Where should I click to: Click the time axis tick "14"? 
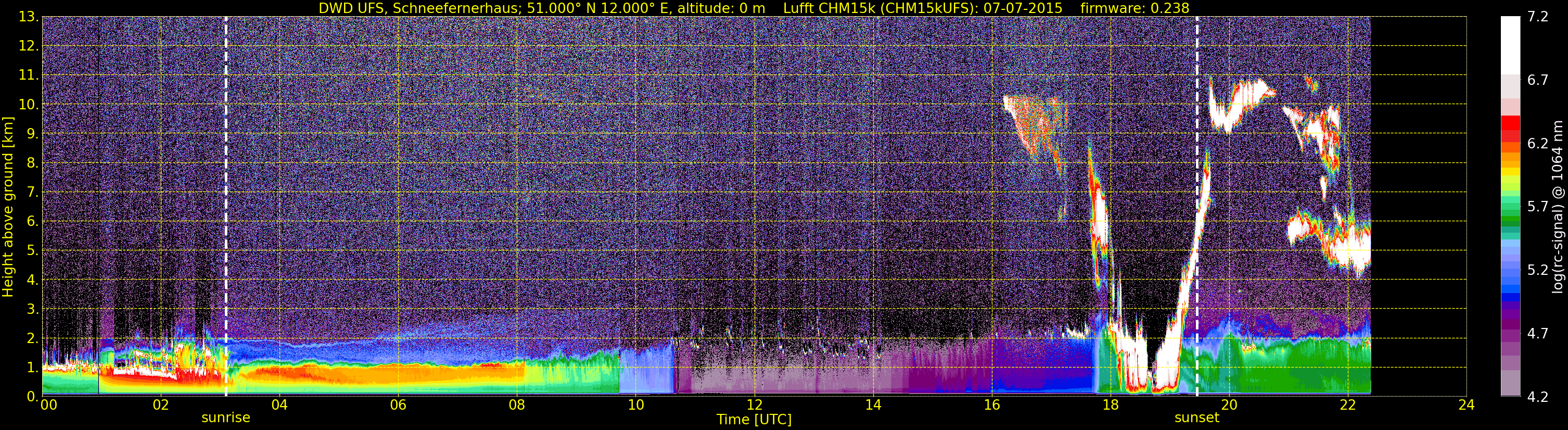coord(873,405)
